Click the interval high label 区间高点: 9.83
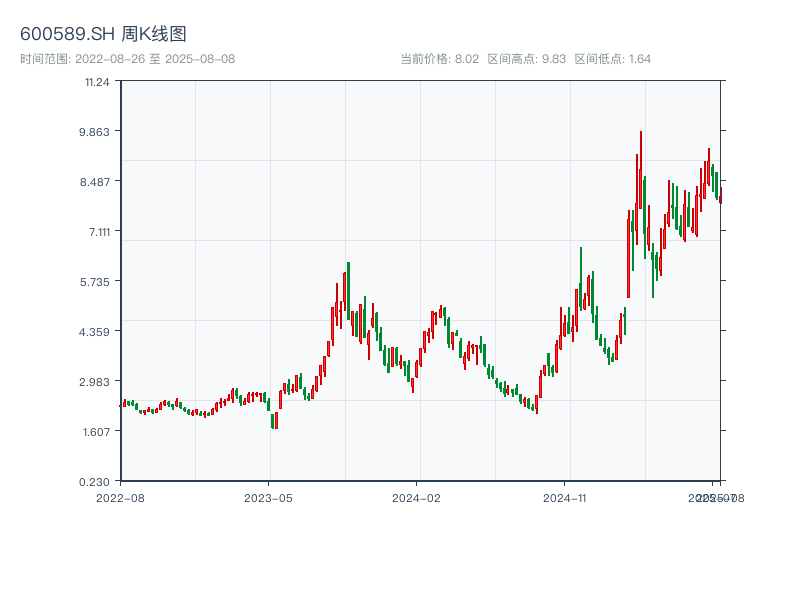 click(x=527, y=59)
